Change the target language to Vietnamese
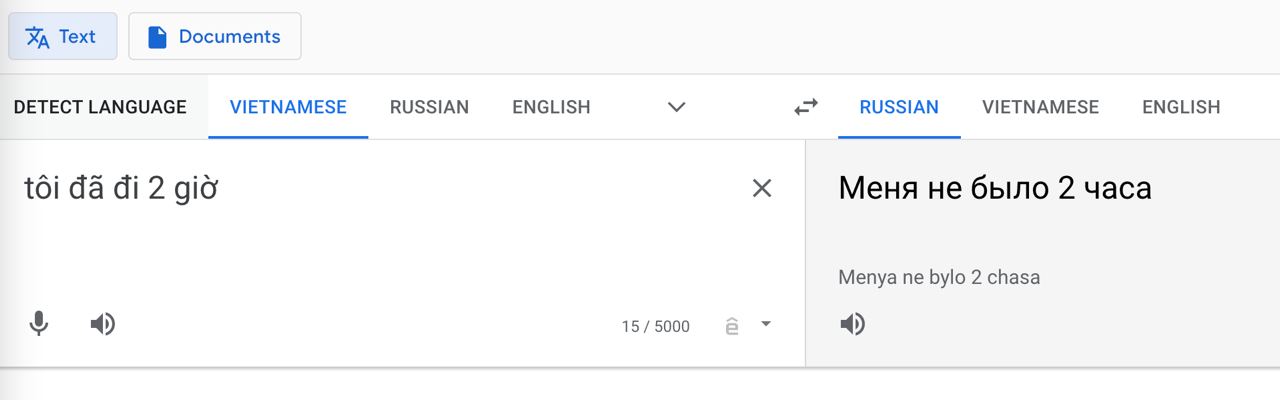 pyautogui.click(x=1040, y=107)
